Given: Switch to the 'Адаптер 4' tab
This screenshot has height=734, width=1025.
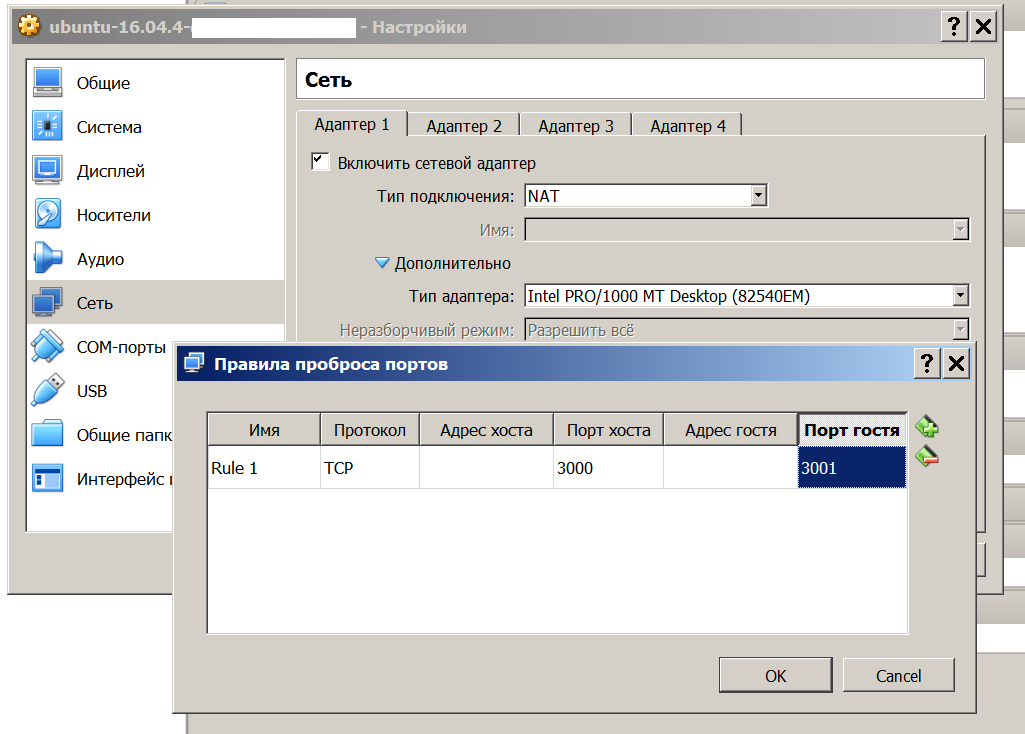Looking at the screenshot, I should pos(687,126).
